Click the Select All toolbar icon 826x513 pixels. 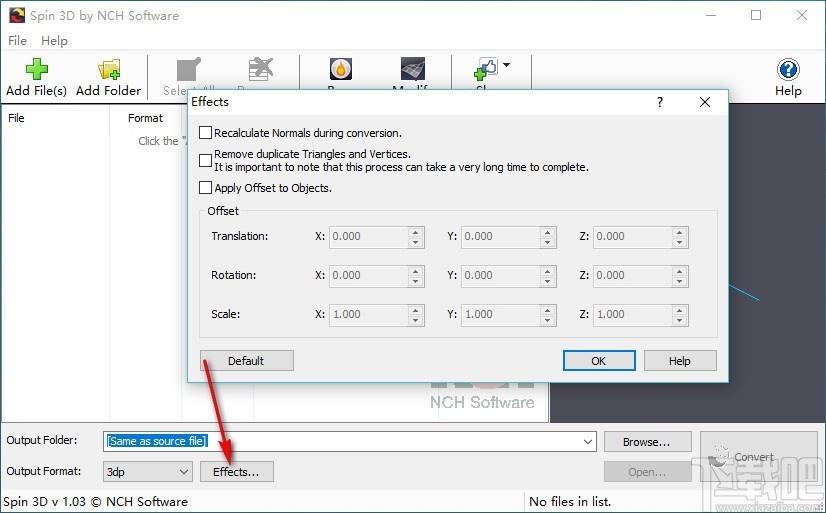coord(188,70)
